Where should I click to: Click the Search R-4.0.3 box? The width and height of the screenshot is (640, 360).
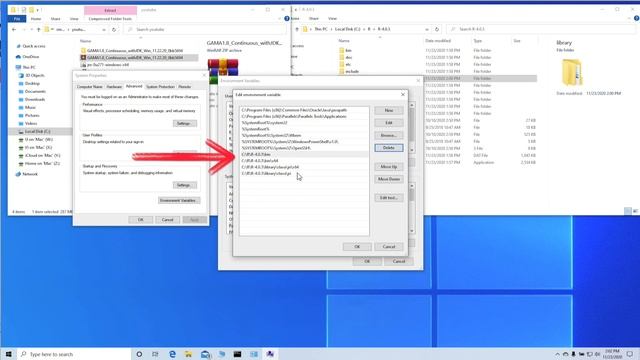pyautogui.click(x=541, y=29)
